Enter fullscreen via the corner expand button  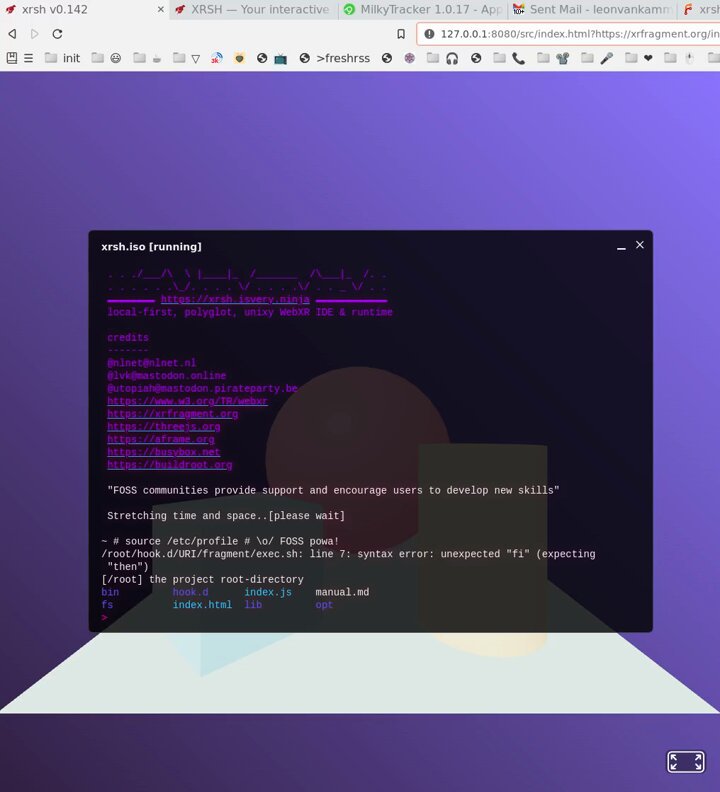click(x=685, y=762)
